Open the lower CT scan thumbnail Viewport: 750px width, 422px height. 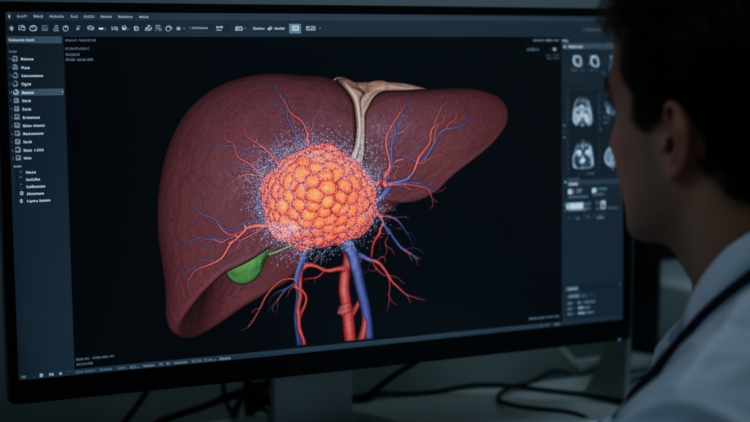583,156
